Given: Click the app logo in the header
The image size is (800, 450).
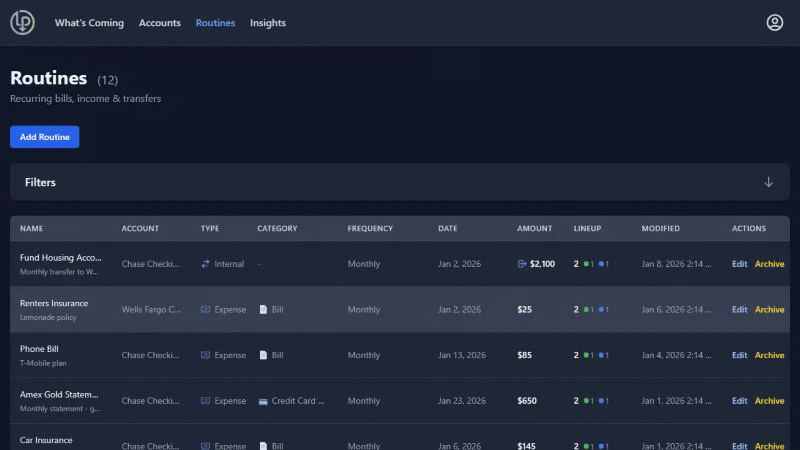Looking at the screenshot, I should coord(22,22).
